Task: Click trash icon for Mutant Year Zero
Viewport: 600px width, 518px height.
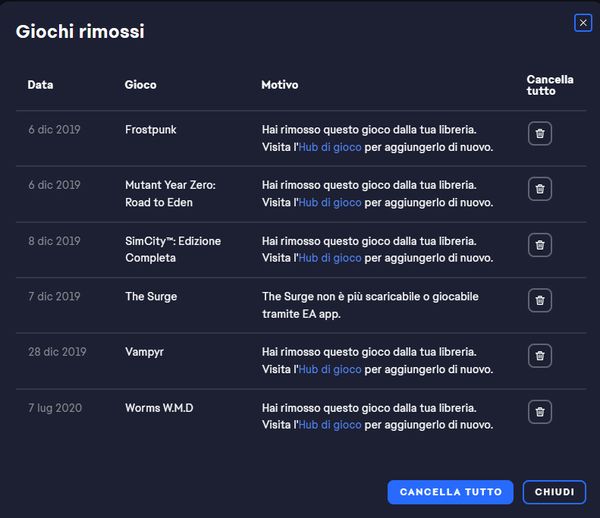Action: coord(539,189)
